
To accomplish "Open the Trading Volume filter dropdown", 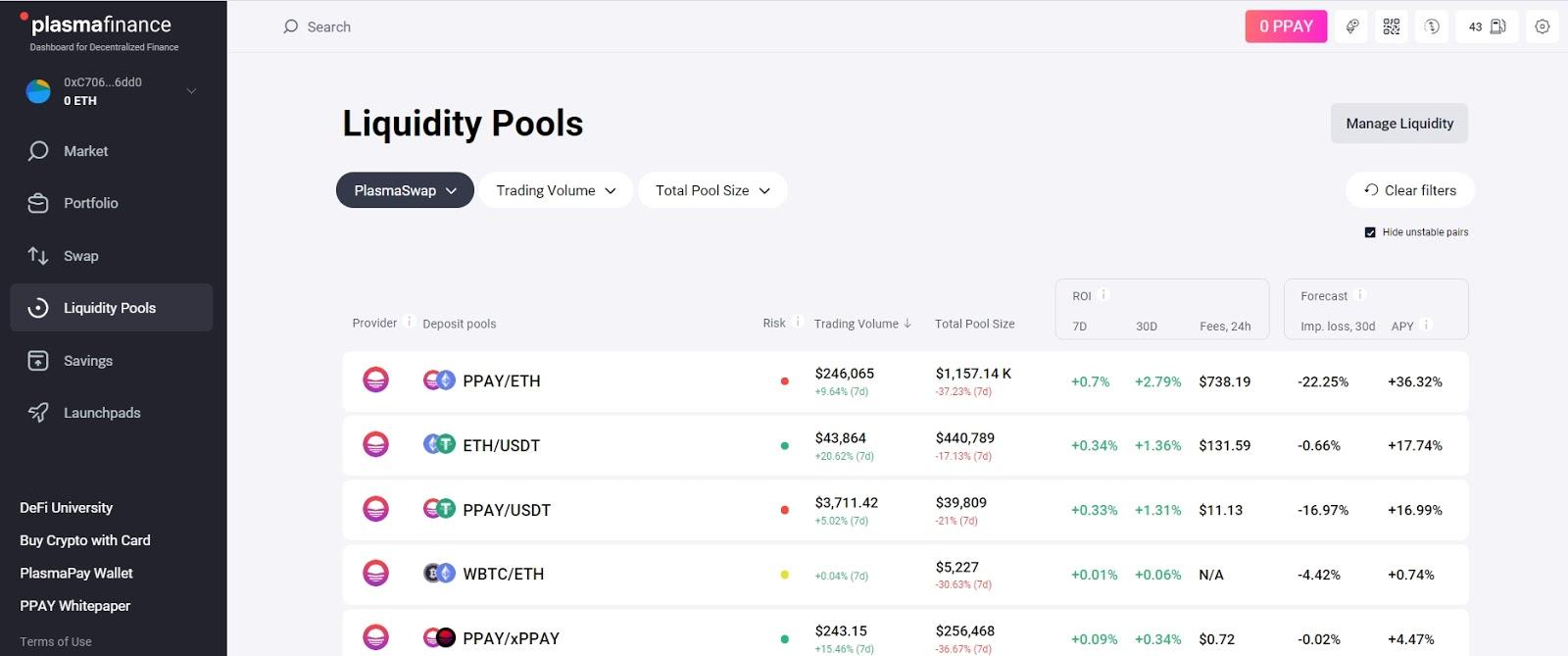I will [x=556, y=190].
